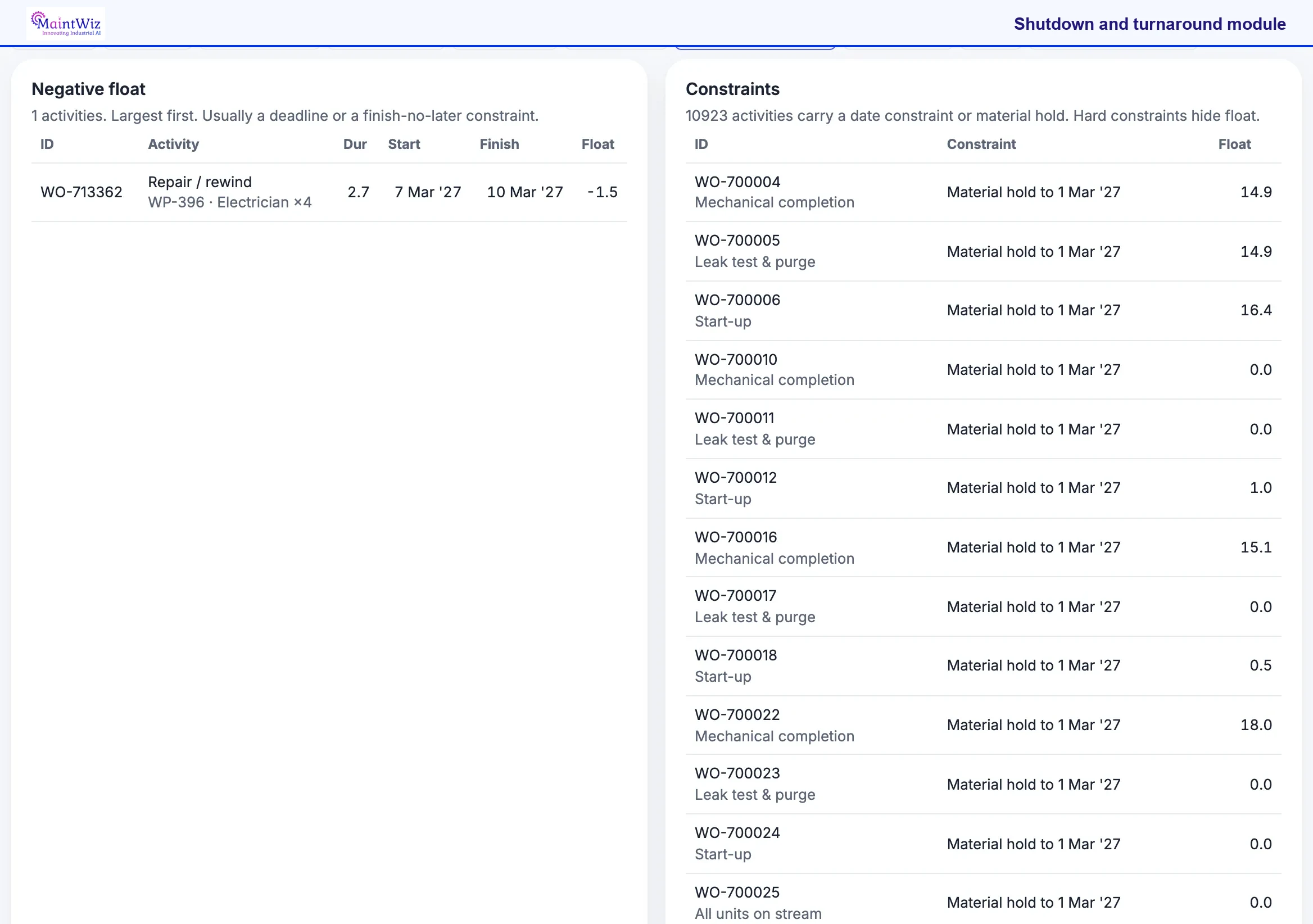Image resolution: width=1313 pixels, height=924 pixels.
Task: Click the 16.4 float value
Action: pos(1256,310)
